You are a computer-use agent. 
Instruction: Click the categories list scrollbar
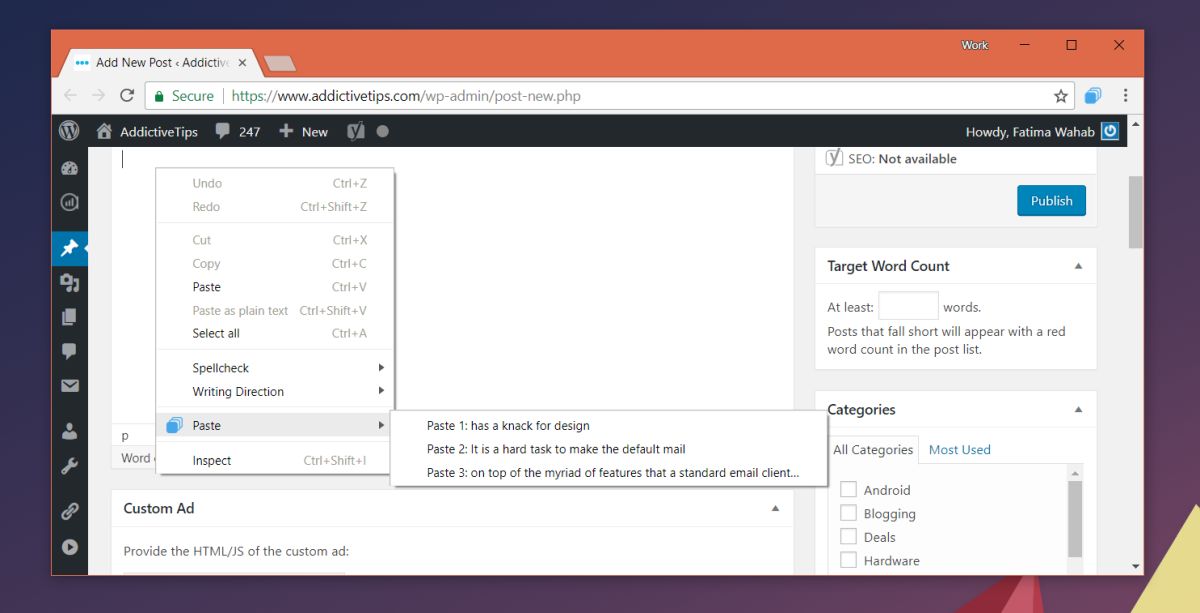[1076, 518]
